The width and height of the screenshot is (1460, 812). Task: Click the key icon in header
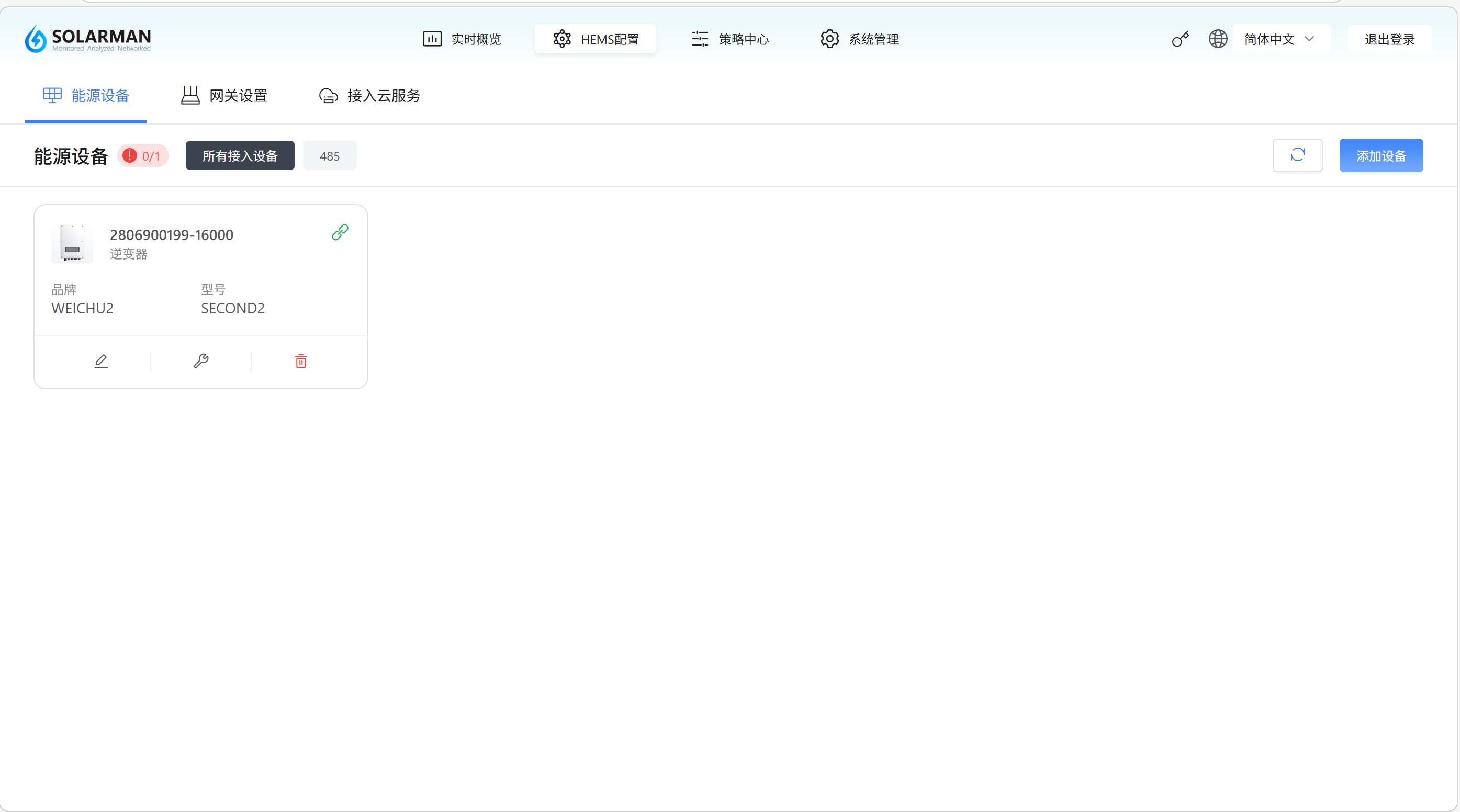click(1180, 39)
